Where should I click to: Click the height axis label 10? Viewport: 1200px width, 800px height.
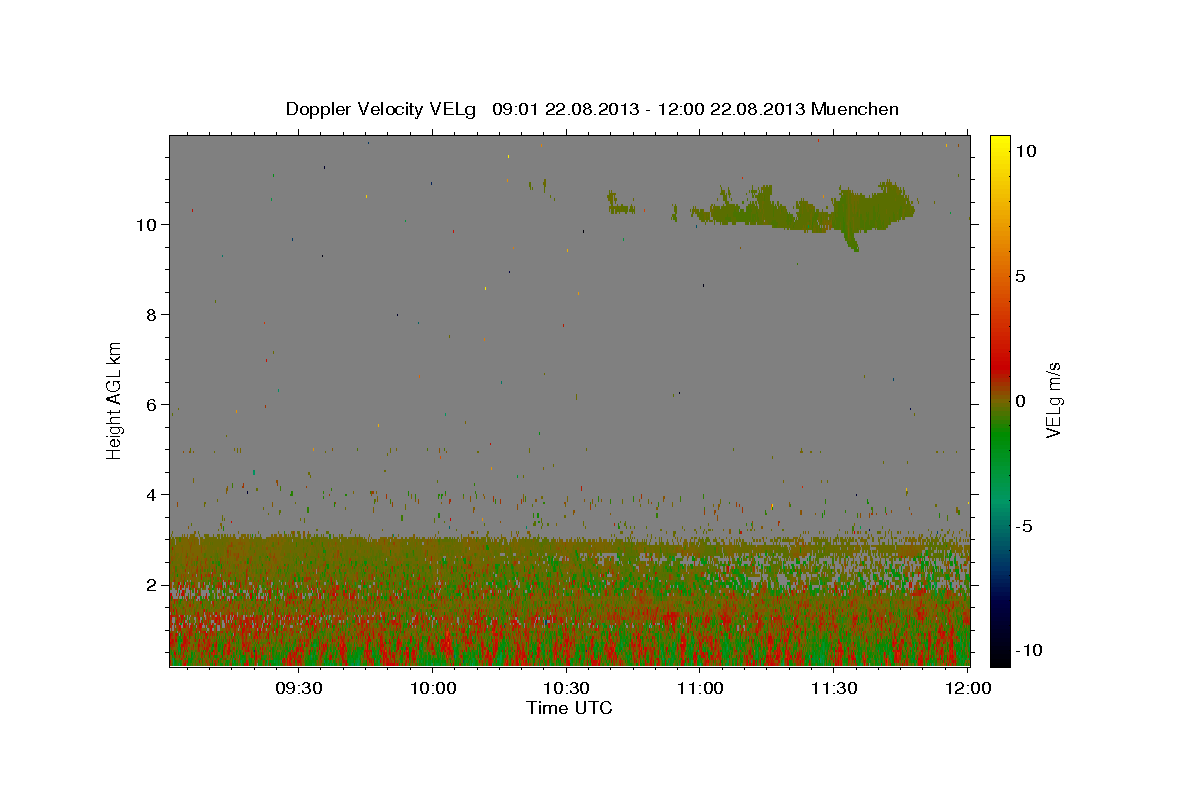[x=147, y=224]
